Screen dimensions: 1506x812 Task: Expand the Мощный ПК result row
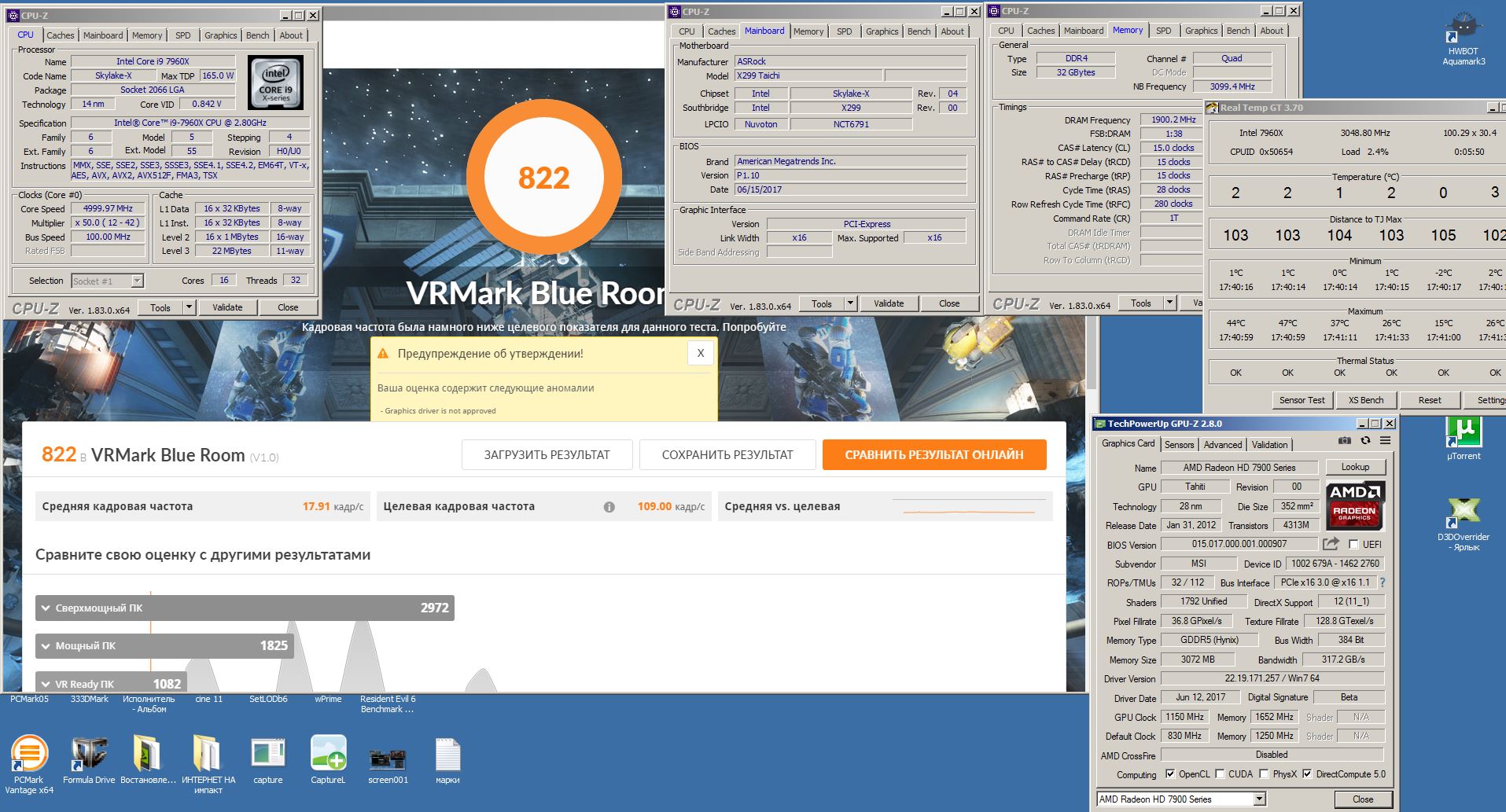pyautogui.click(x=164, y=645)
